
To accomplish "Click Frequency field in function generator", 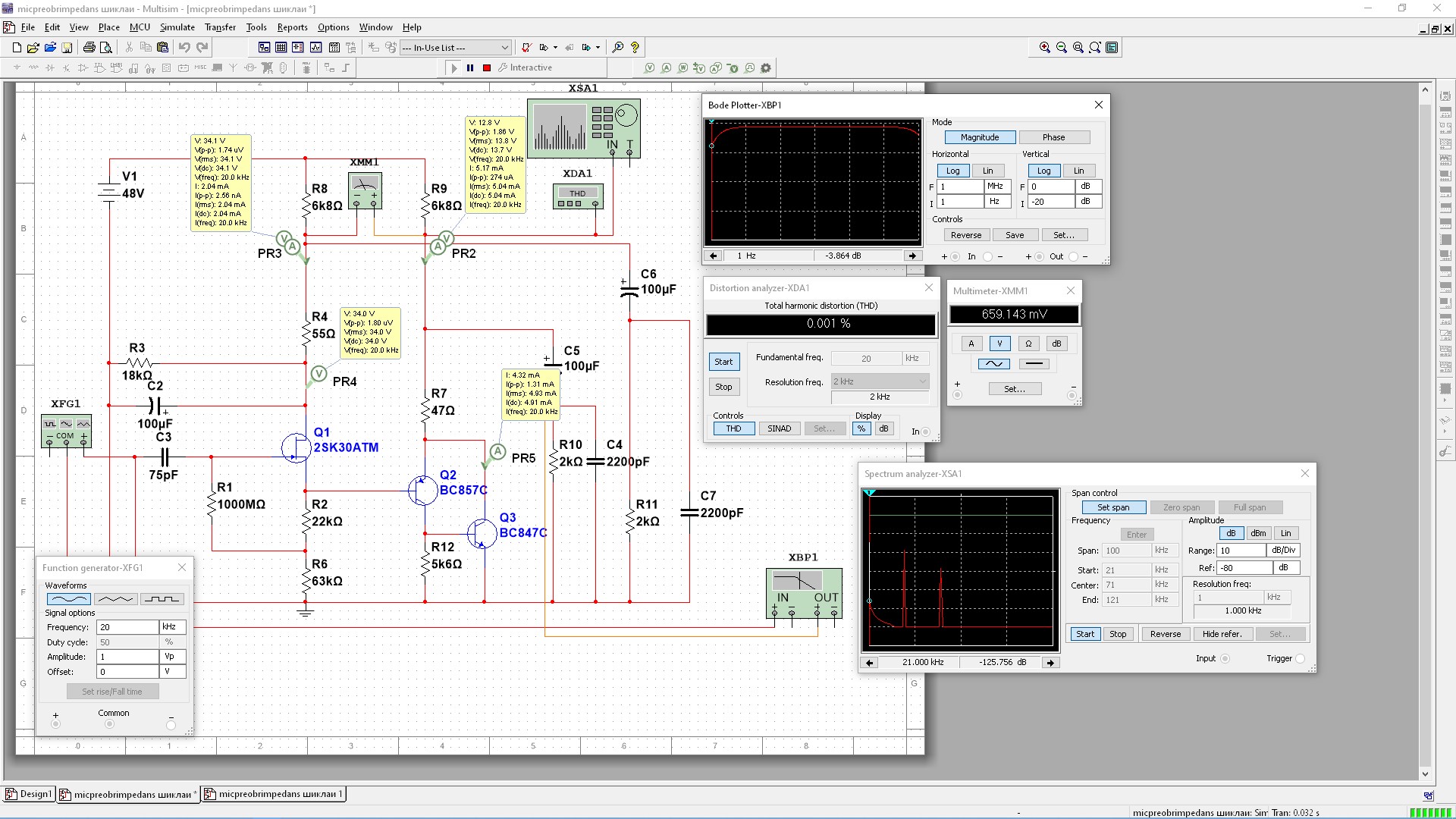I will (x=127, y=627).
